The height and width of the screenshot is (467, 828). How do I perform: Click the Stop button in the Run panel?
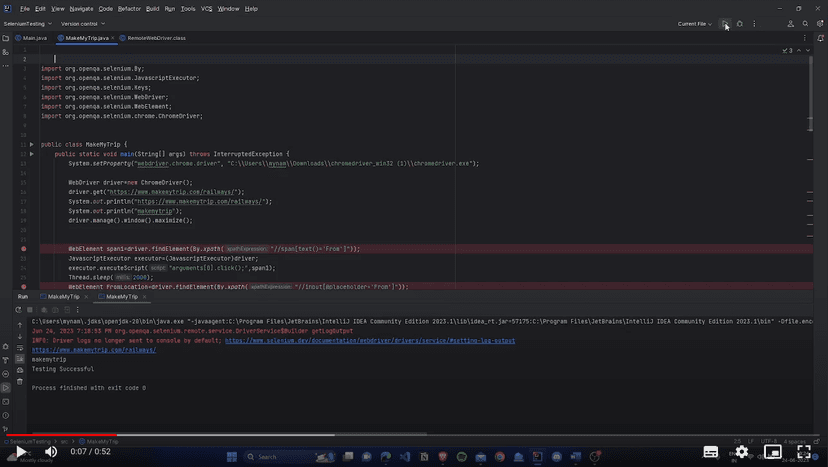[30, 310]
